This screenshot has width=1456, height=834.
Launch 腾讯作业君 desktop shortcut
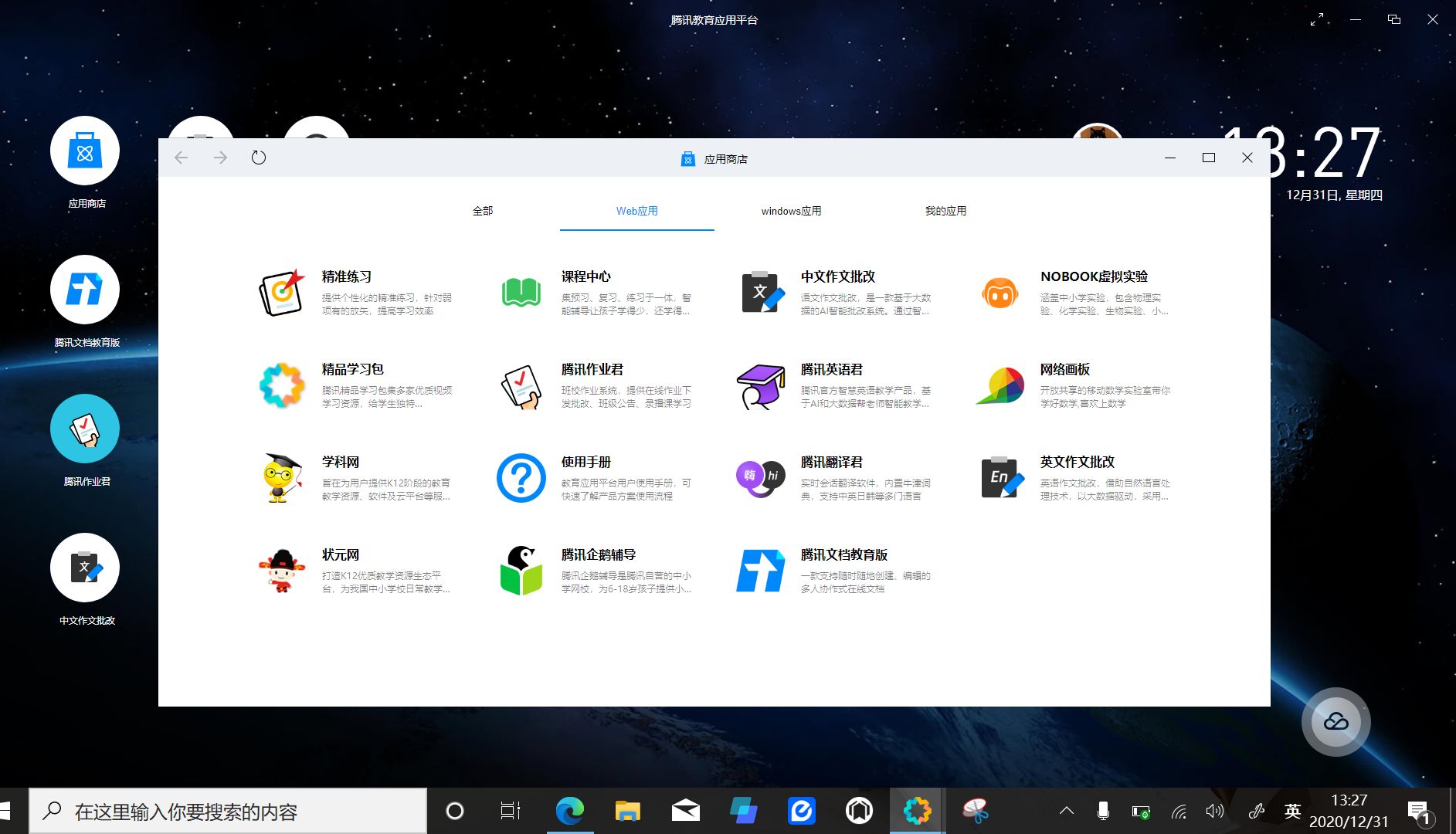pos(85,429)
